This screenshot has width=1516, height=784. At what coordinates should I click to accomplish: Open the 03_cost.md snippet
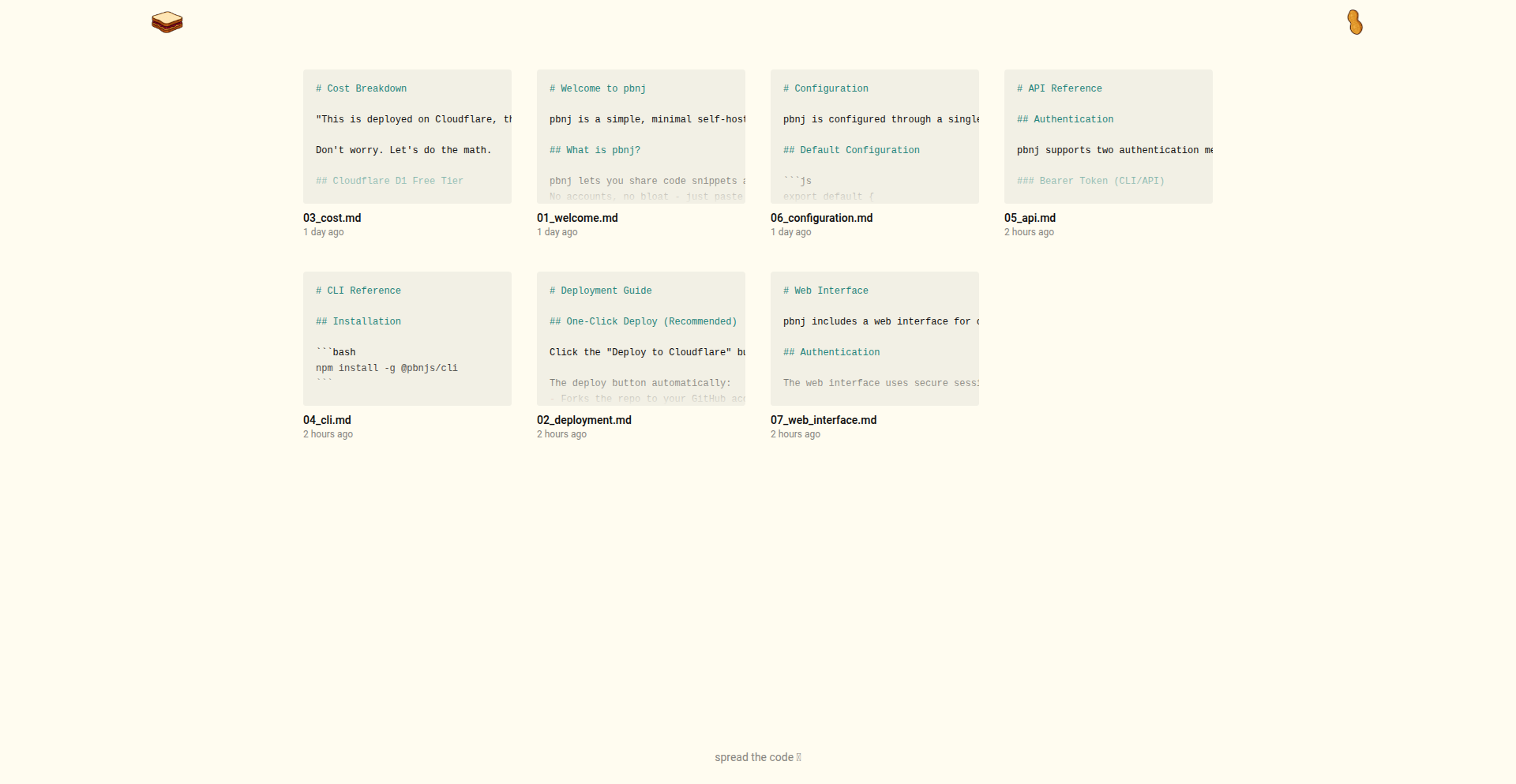[x=332, y=218]
